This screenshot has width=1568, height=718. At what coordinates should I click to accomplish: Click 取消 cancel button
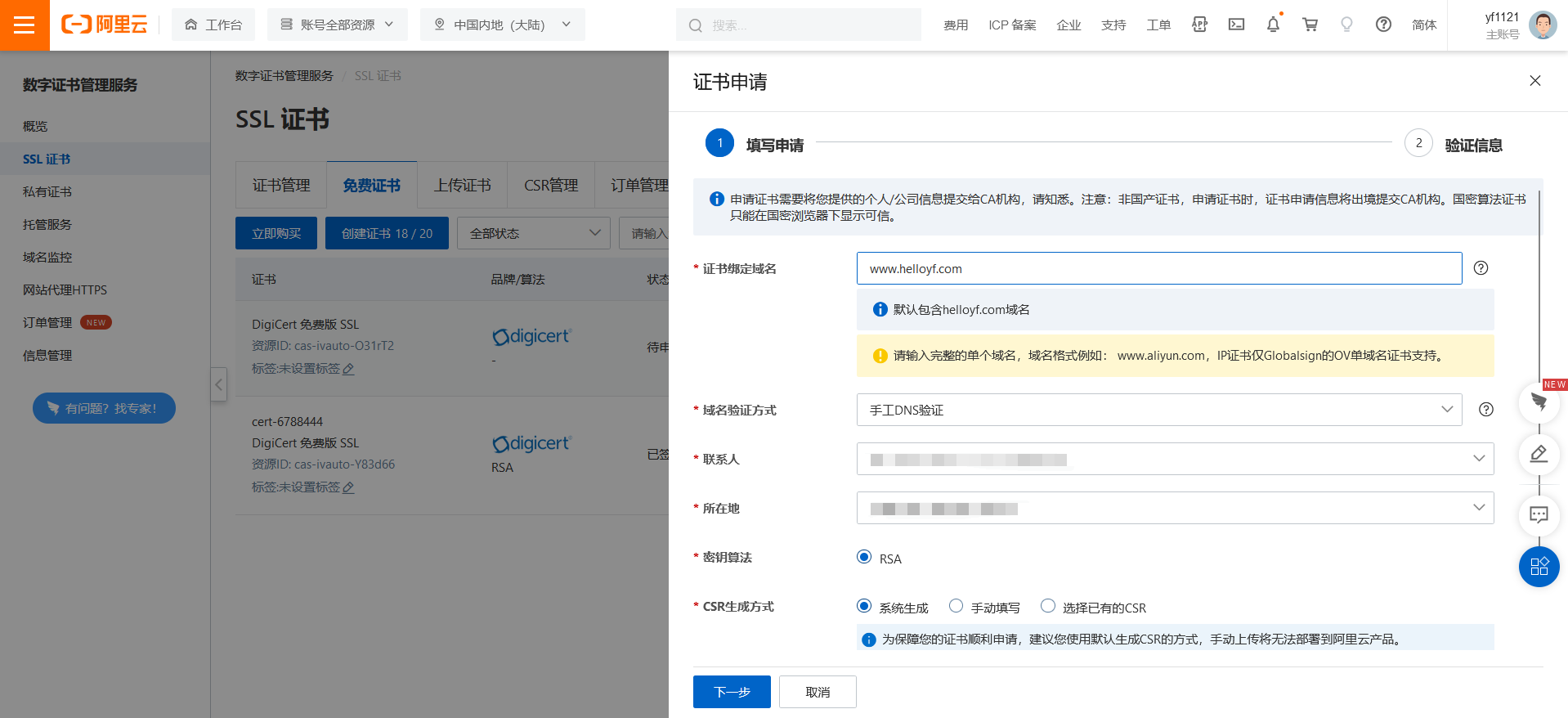818,692
